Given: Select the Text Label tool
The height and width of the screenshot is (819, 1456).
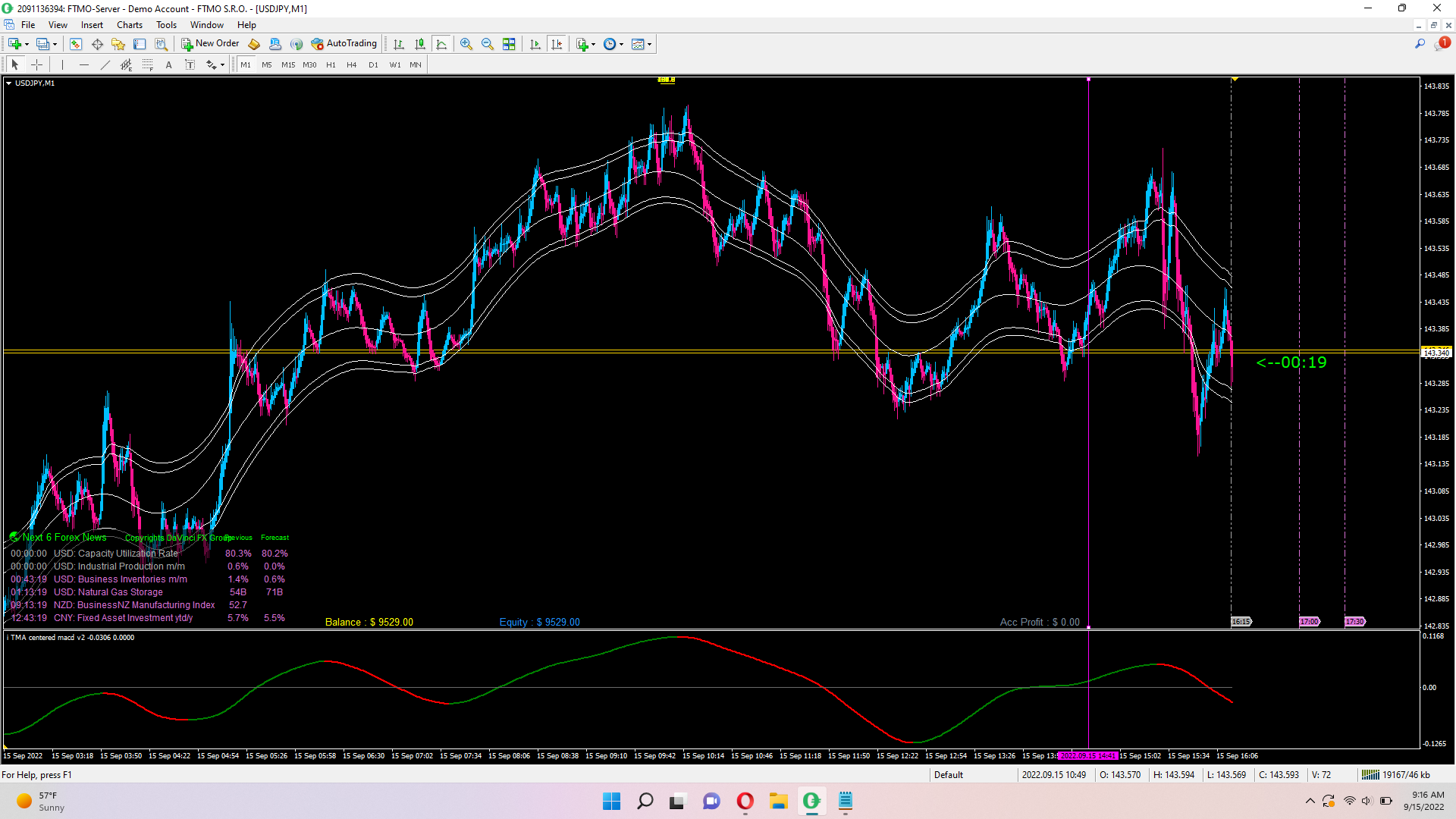Looking at the screenshot, I should click(190, 65).
